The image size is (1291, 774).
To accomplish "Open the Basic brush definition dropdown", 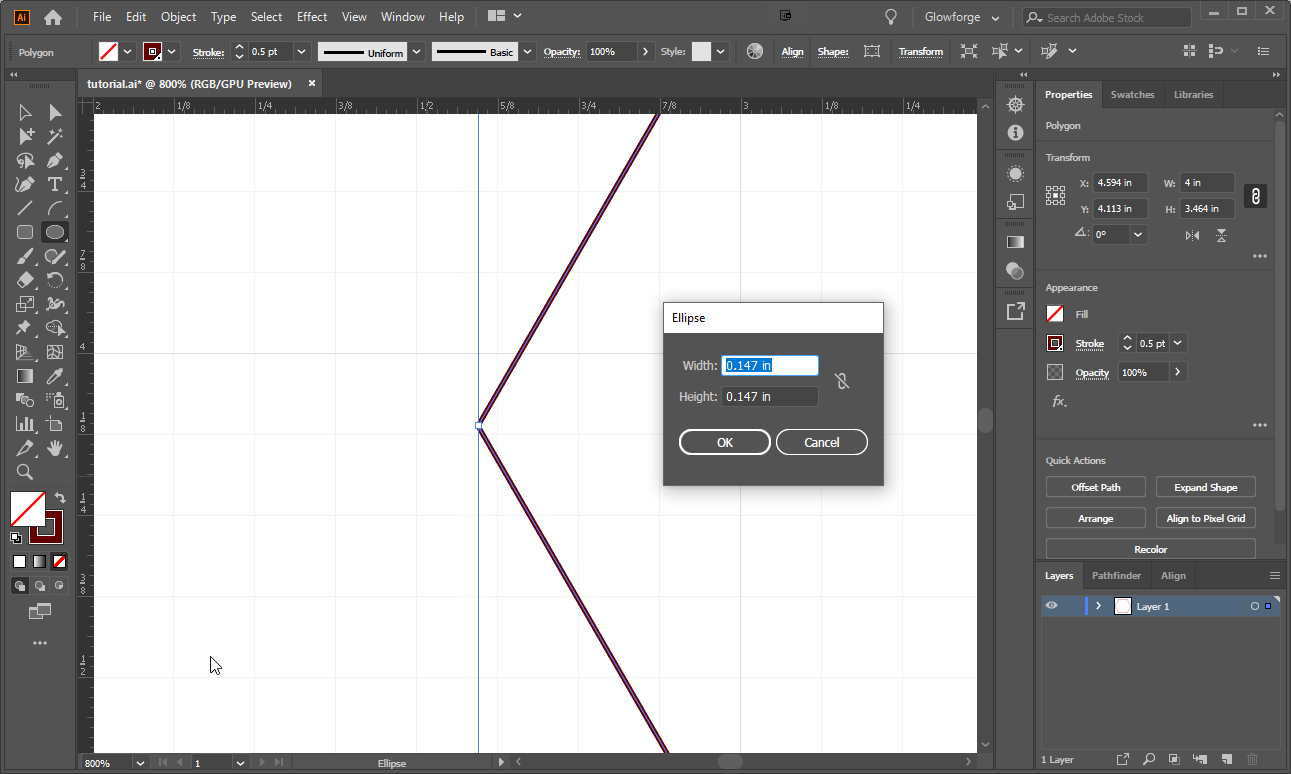I will pos(526,51).
